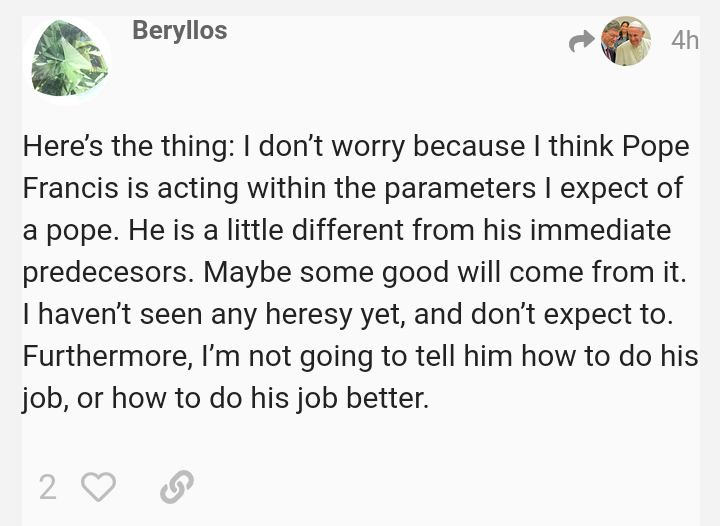Copy the post link via chain icon

[177, 487]
